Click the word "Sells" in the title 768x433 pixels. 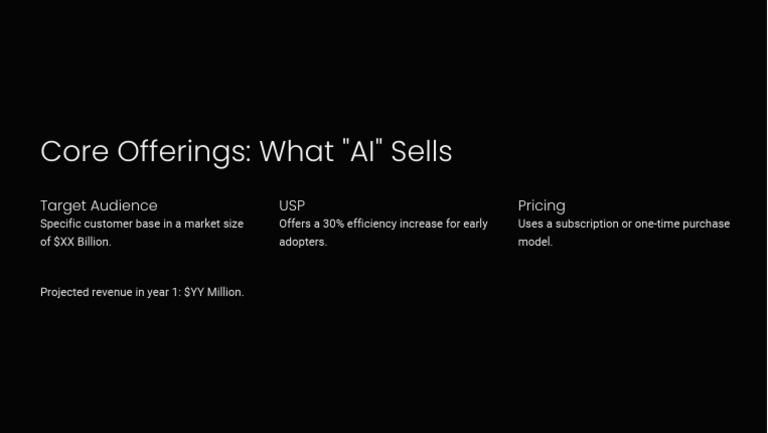(x=421, y=152)
